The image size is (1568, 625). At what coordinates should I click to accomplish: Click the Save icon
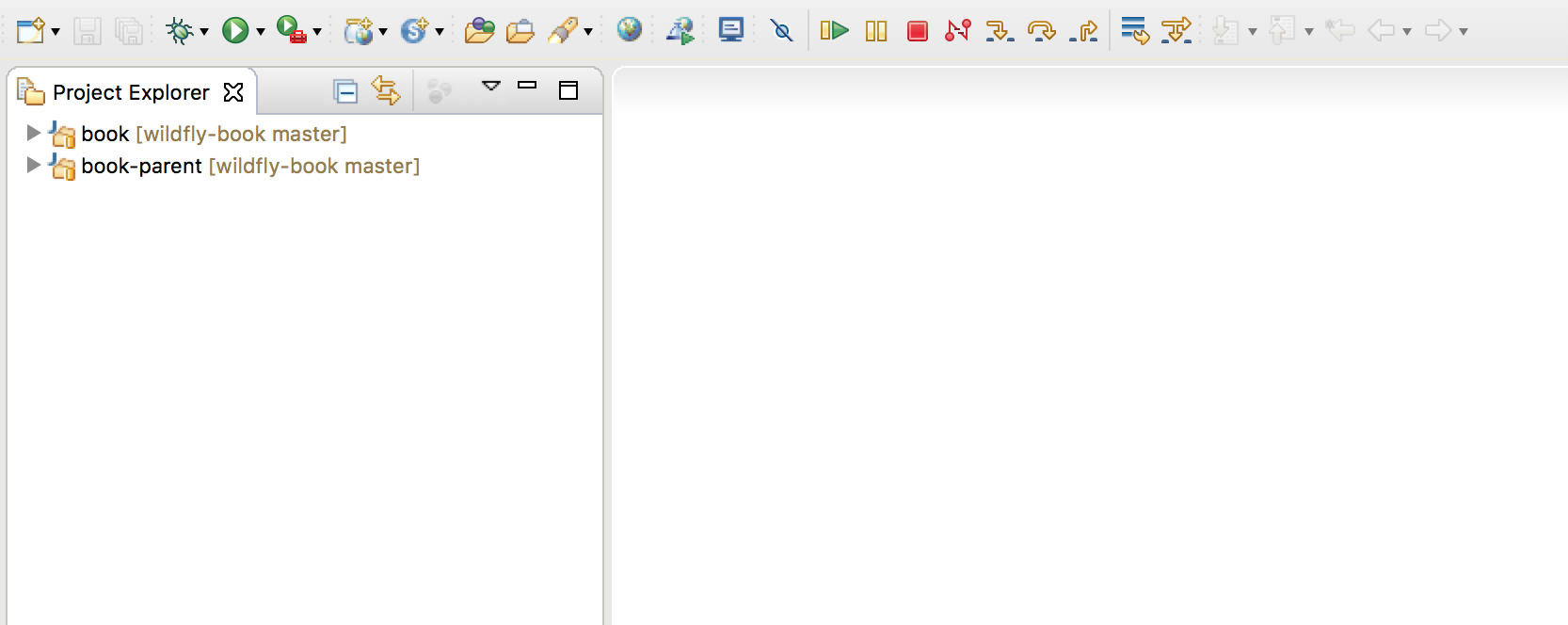88,31
